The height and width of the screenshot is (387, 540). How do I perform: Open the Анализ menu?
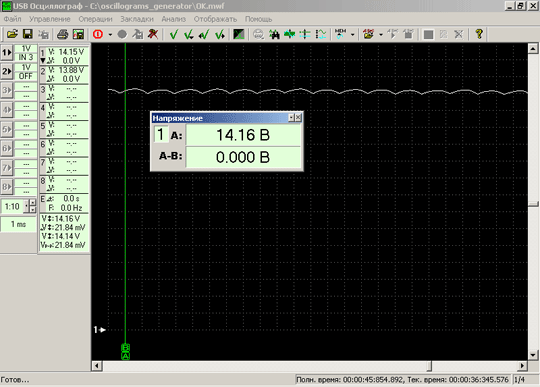(174, 19)
